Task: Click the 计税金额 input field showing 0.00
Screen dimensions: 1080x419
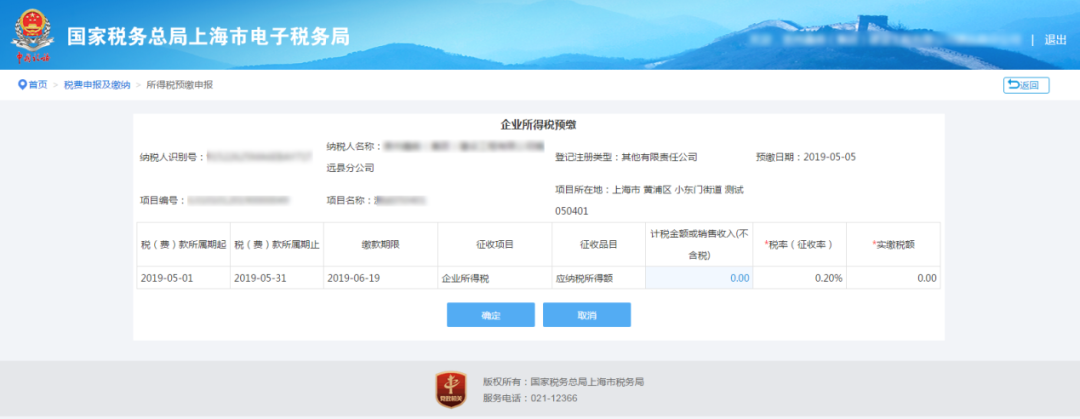Action: 698,278
